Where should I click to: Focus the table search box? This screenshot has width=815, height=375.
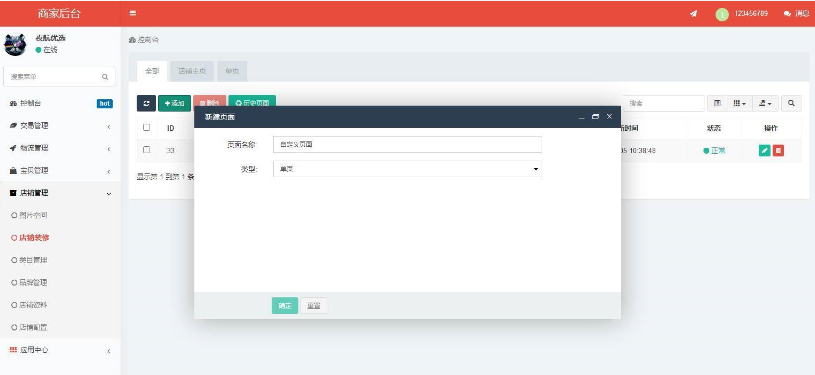click(x=664, y=104)
